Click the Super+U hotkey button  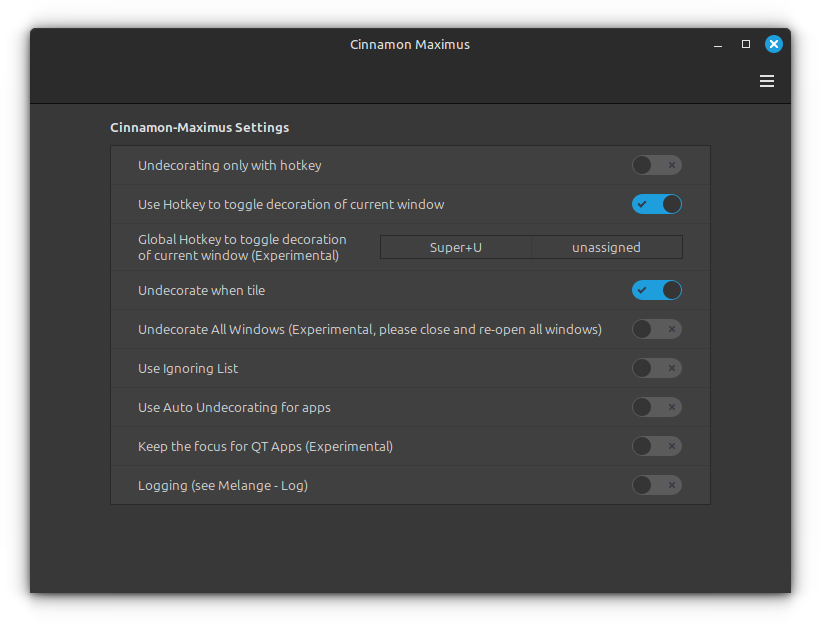coord(455,246)
